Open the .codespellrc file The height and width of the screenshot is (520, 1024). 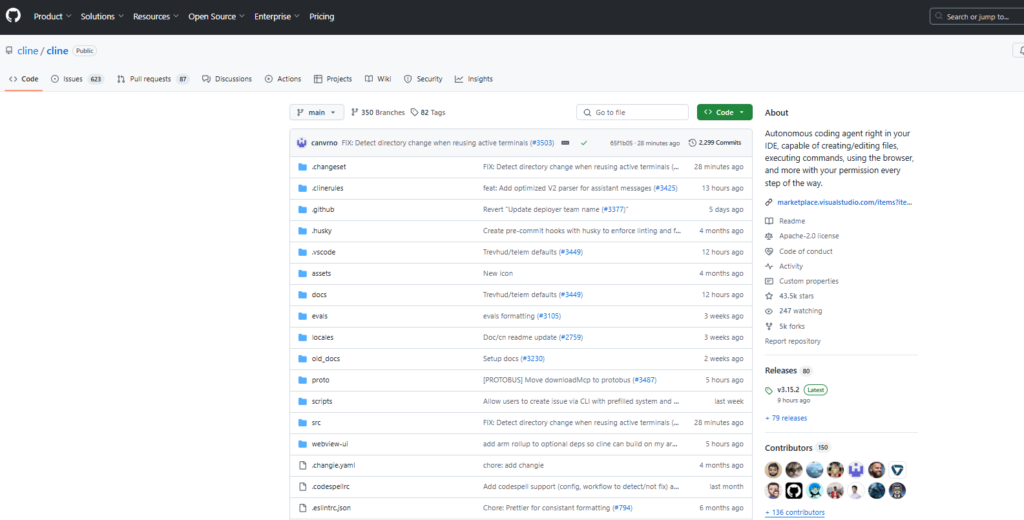pyautogui.click(x=330, y=487)
